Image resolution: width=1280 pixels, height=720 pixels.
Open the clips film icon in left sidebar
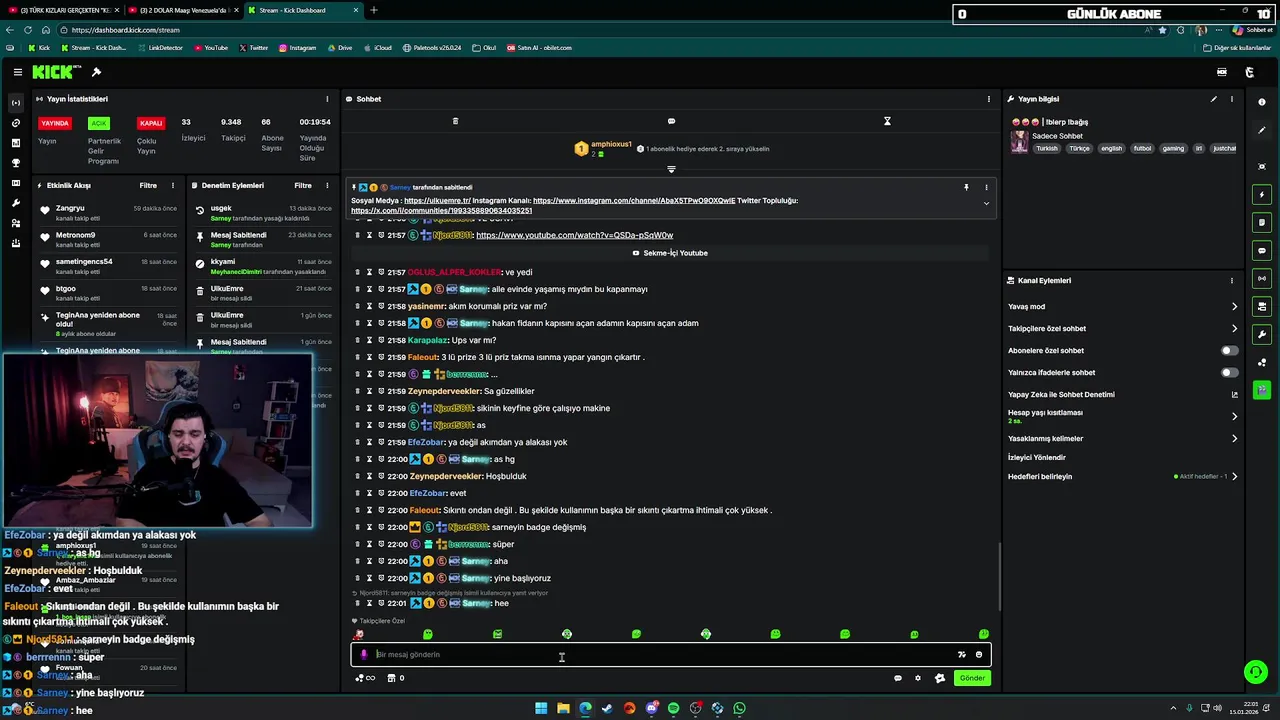pyautogui.click(x=16, y=183)
